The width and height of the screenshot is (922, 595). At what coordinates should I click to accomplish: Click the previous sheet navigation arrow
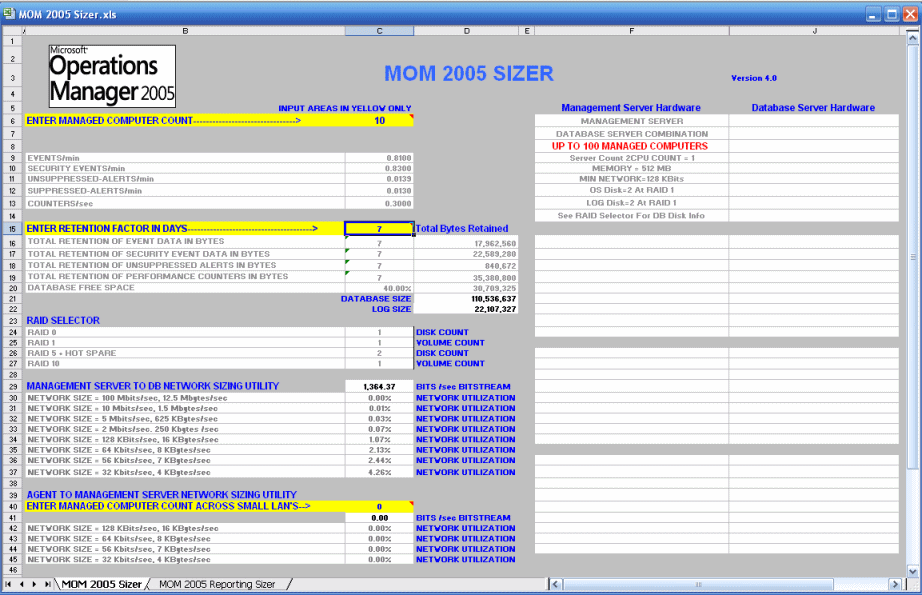pyautogui.click(x=22, y=584)
